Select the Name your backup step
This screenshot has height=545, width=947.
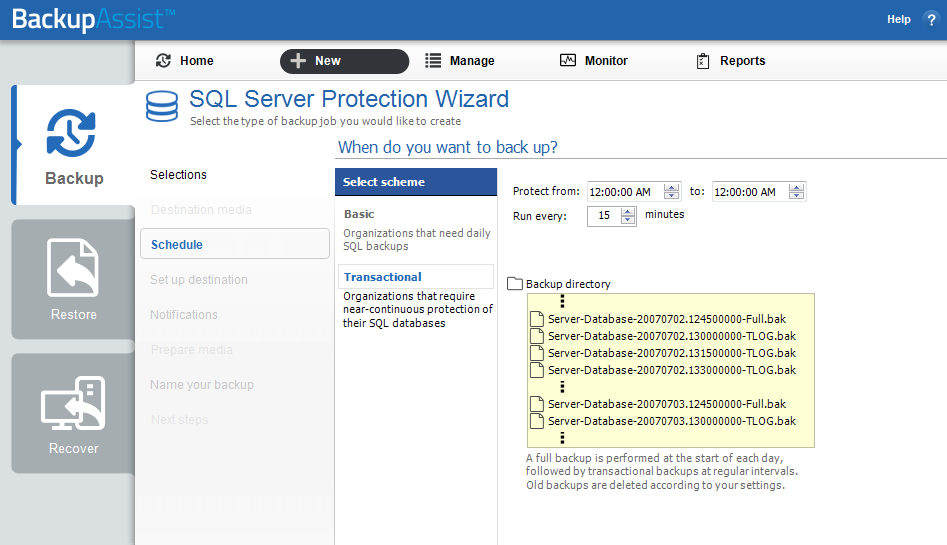202,385
